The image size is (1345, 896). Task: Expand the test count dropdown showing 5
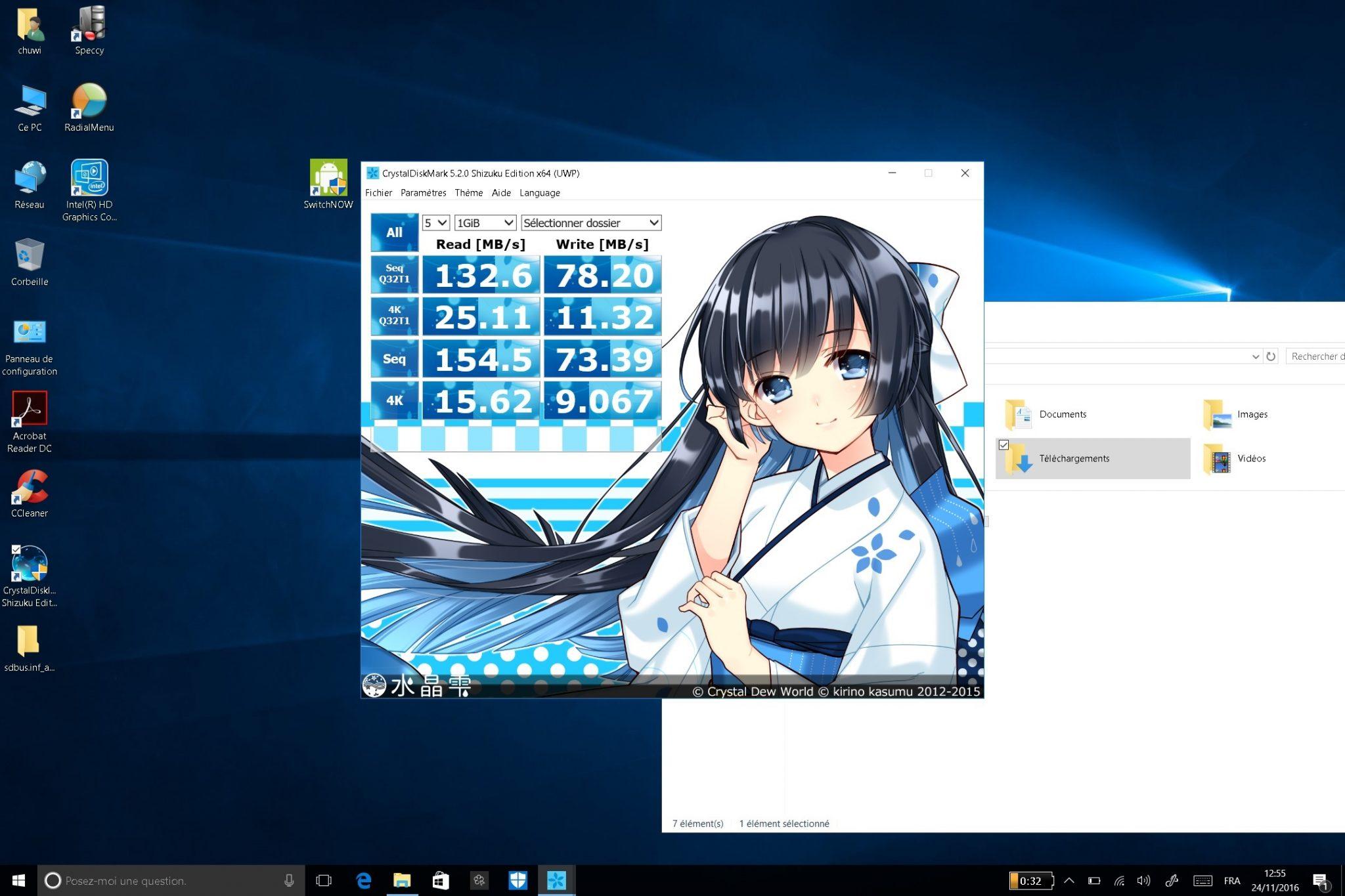[435, 223]
